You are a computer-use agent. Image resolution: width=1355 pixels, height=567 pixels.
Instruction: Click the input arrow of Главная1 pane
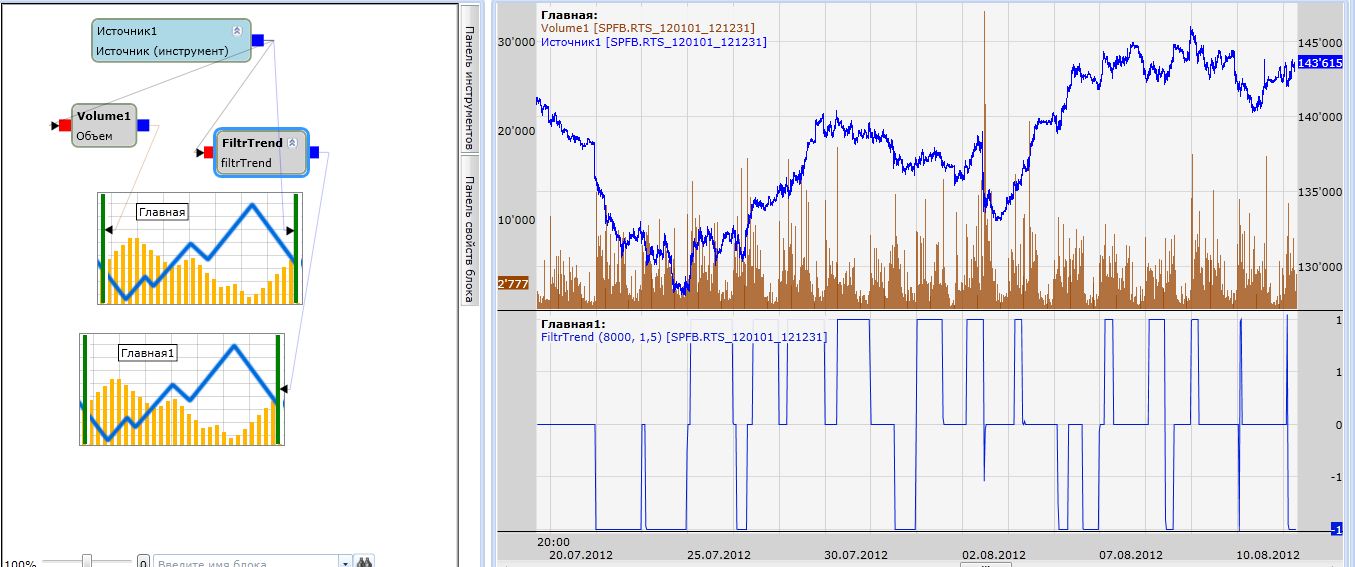284,389
